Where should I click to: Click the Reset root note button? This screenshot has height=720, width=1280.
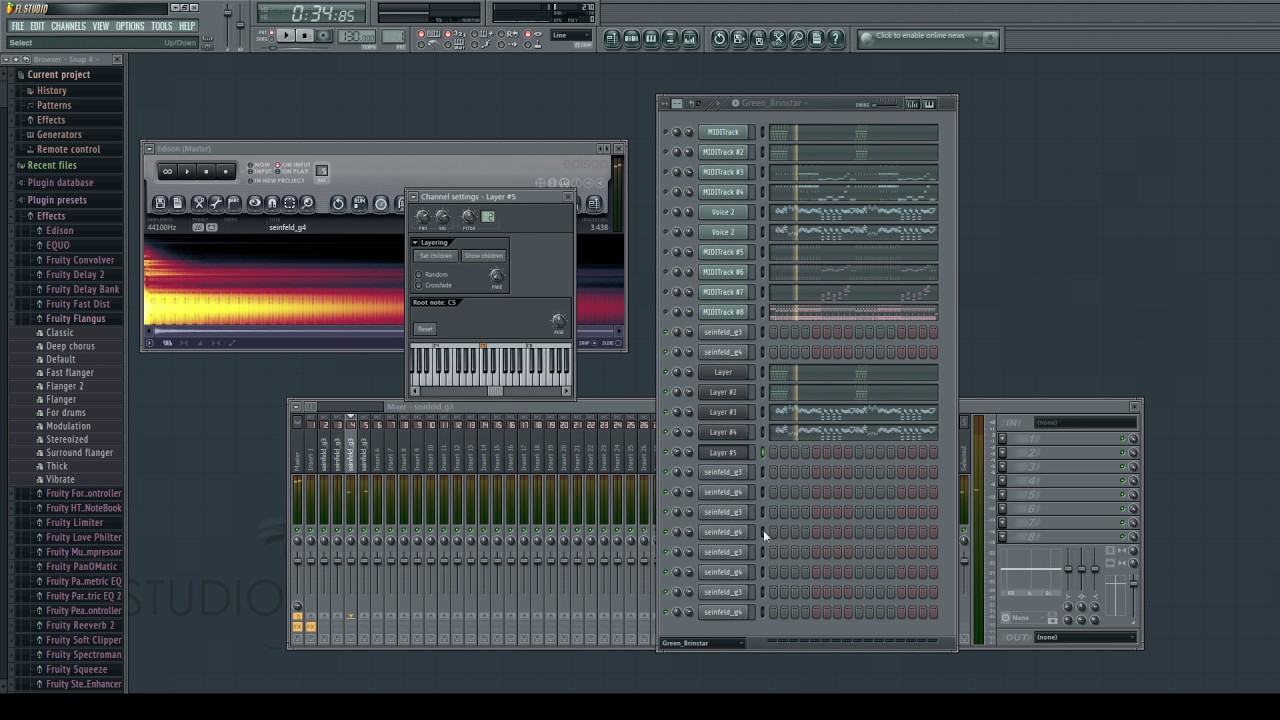(x=425, y=329)
